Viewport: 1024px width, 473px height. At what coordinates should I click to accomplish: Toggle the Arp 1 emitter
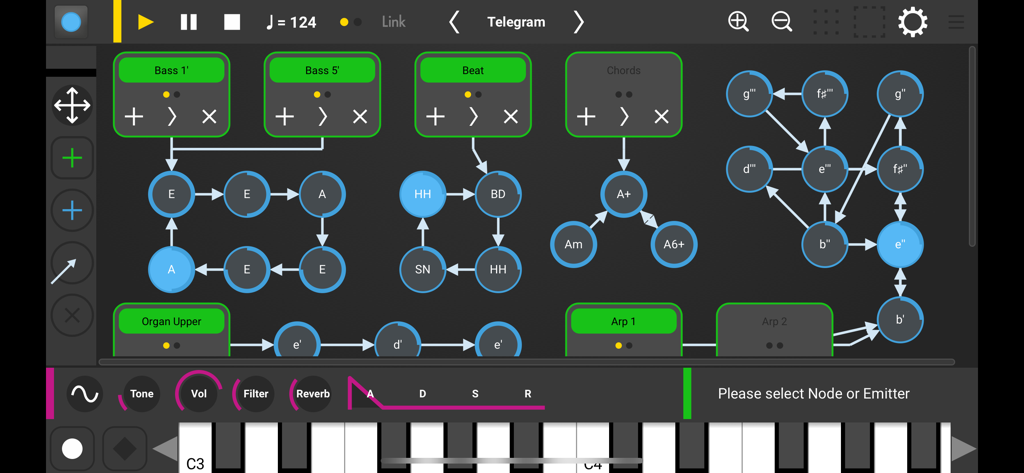point(624,321)
